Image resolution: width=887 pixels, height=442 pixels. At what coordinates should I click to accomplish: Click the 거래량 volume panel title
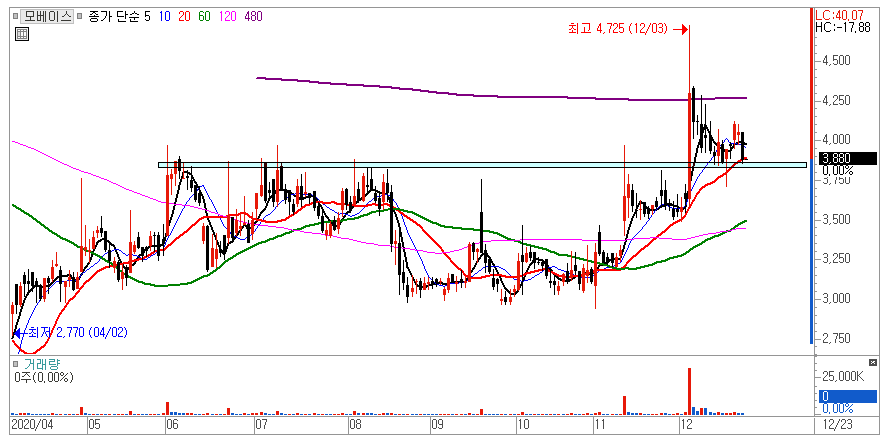coord(42,364)
